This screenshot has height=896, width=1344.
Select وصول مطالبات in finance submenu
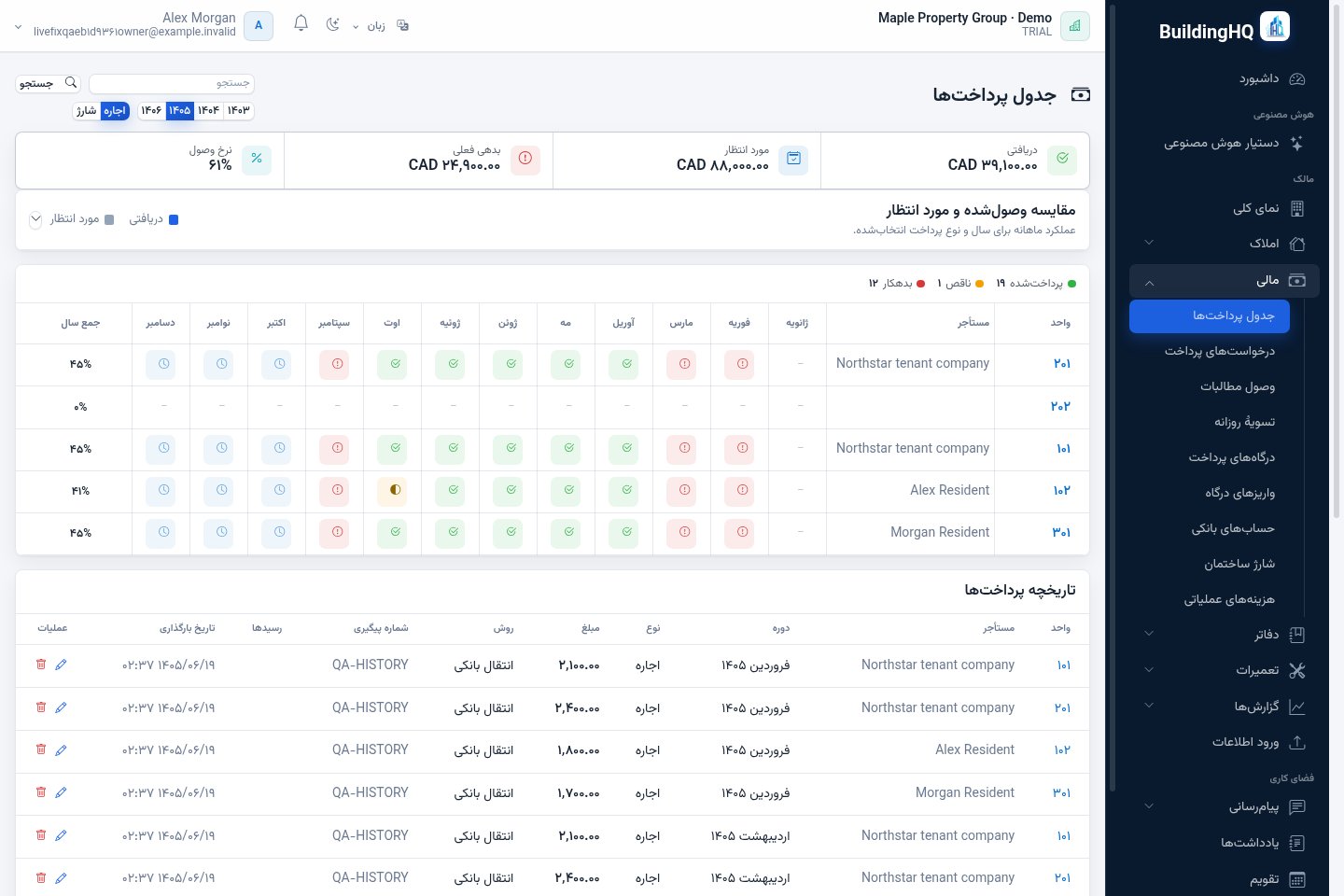tap(1210, 386)
